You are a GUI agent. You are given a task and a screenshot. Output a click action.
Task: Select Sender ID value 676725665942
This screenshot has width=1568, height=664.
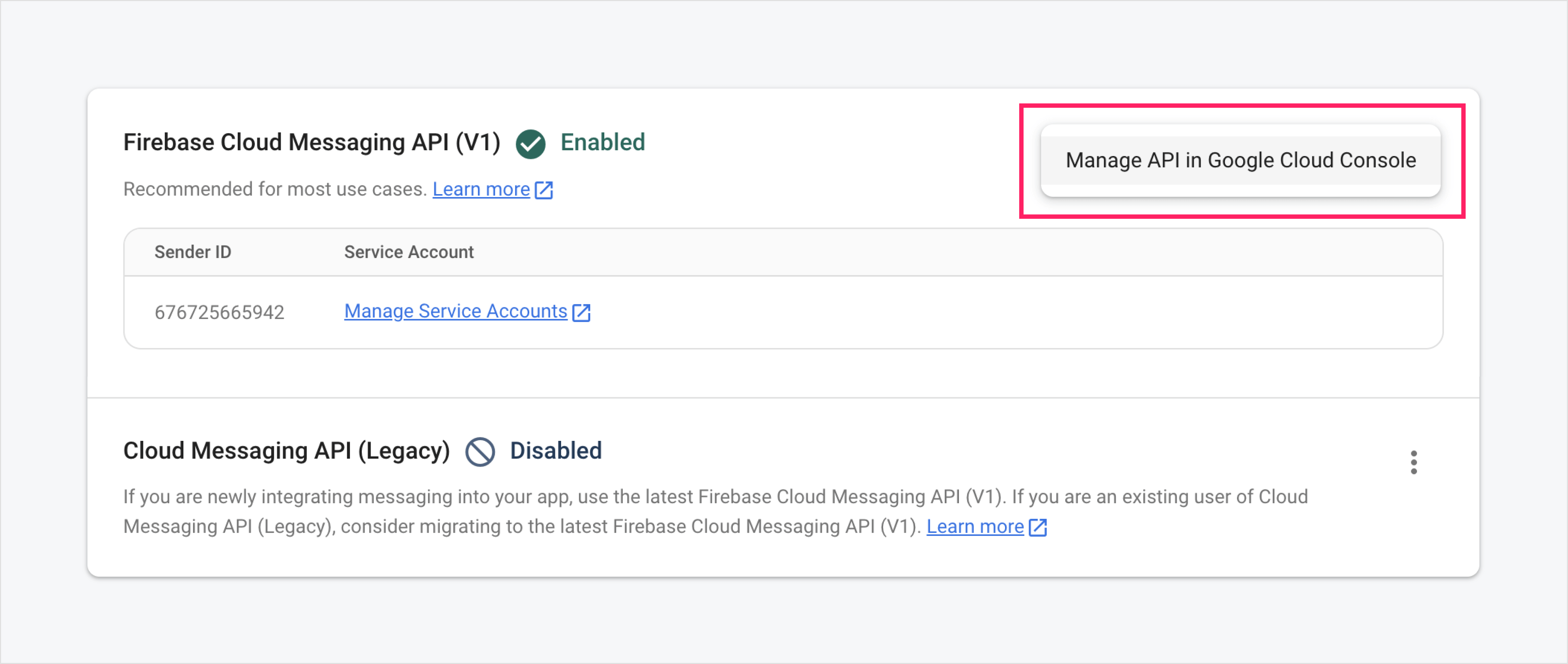[219, 312]
